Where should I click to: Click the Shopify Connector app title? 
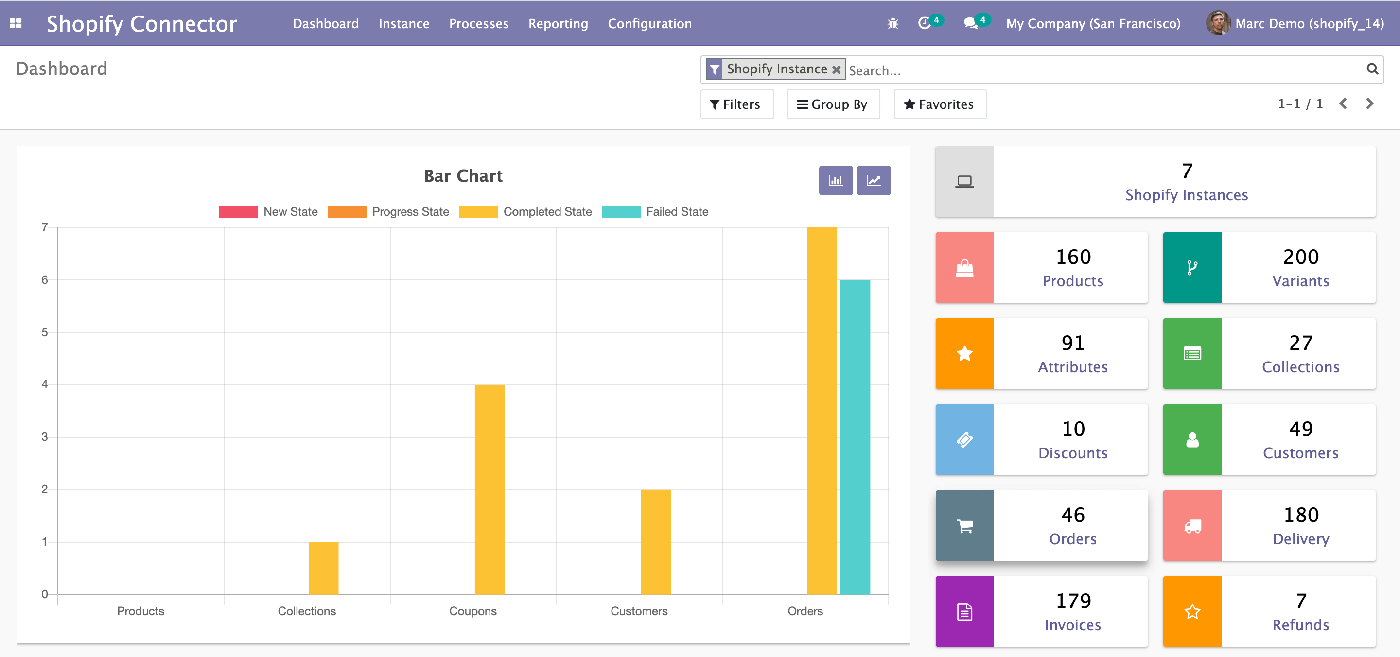click(x=142, y=24)
